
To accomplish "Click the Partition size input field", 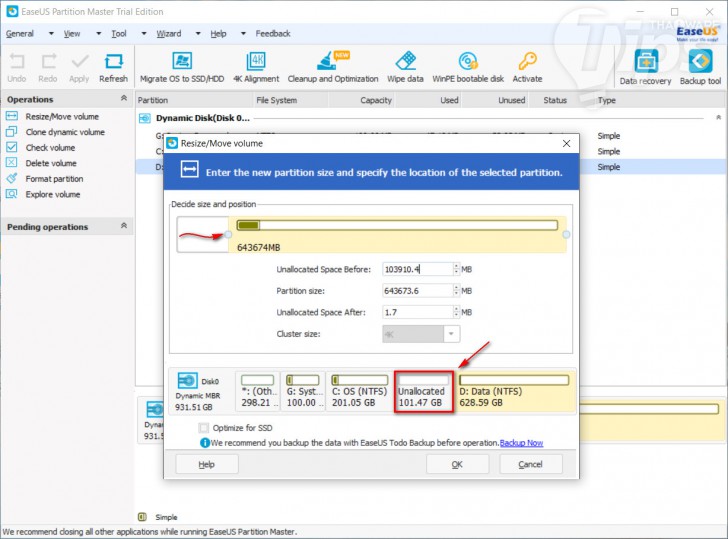I will coord(417,291).
